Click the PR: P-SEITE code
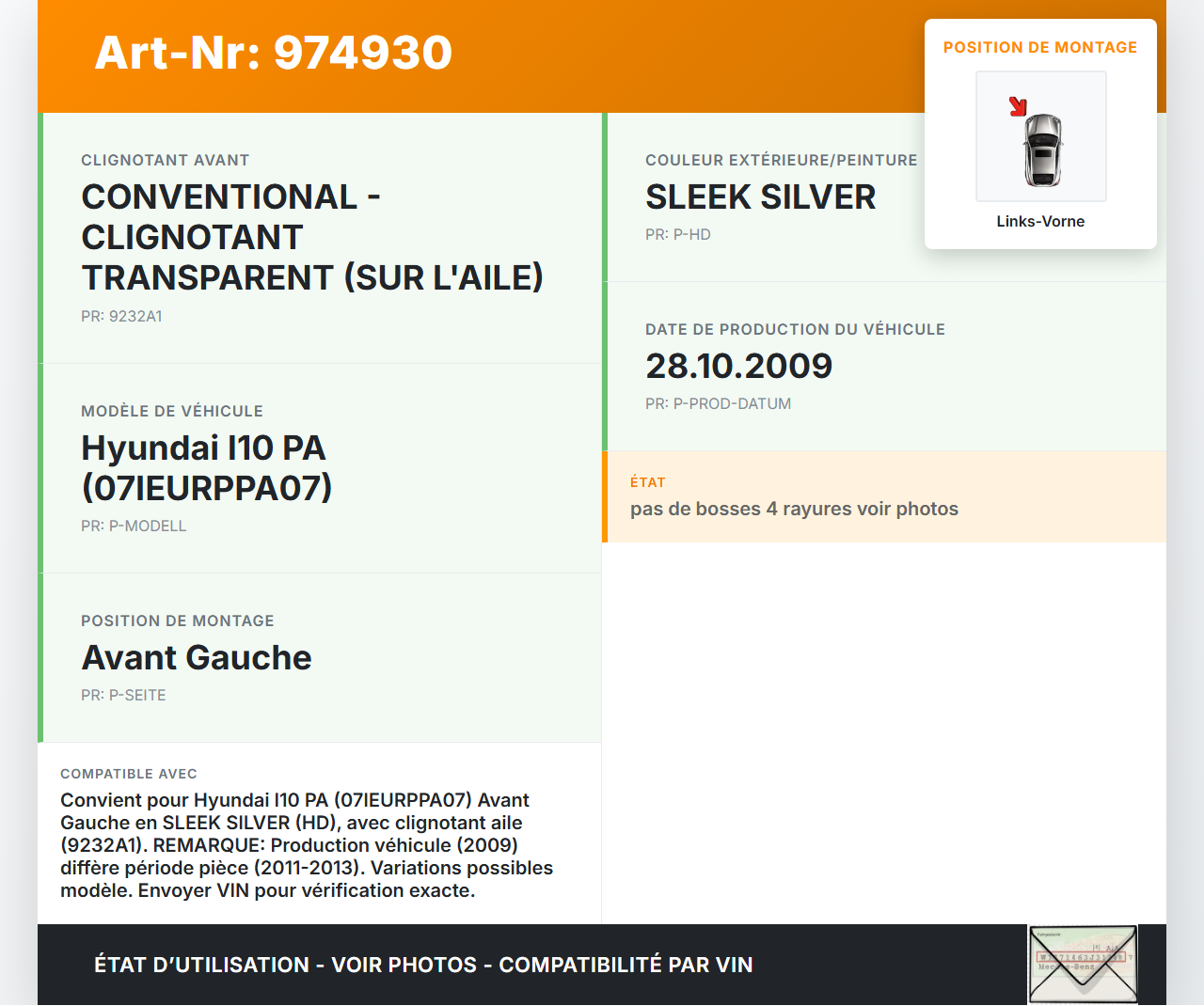The image size is (1204, 1006). [123, 696]
